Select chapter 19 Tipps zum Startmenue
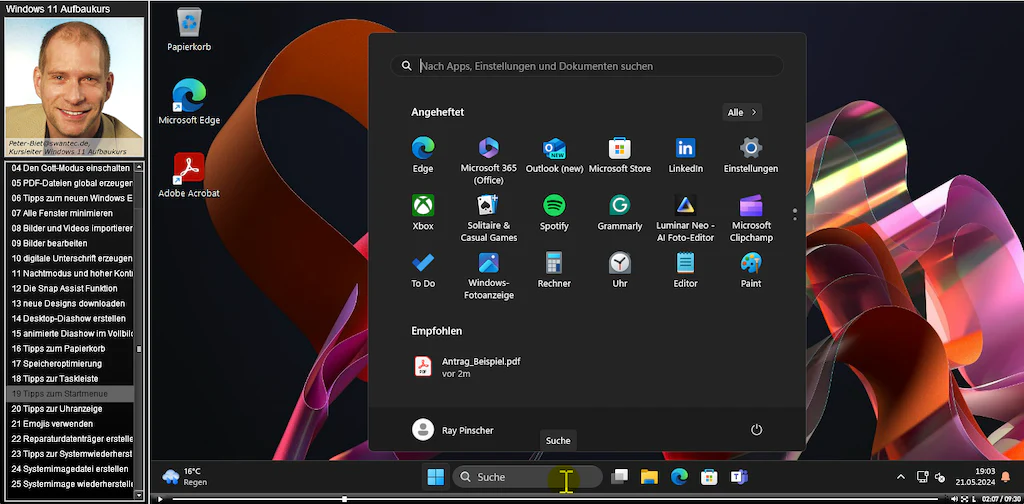The image size is (1024, 504). [69, 394]
